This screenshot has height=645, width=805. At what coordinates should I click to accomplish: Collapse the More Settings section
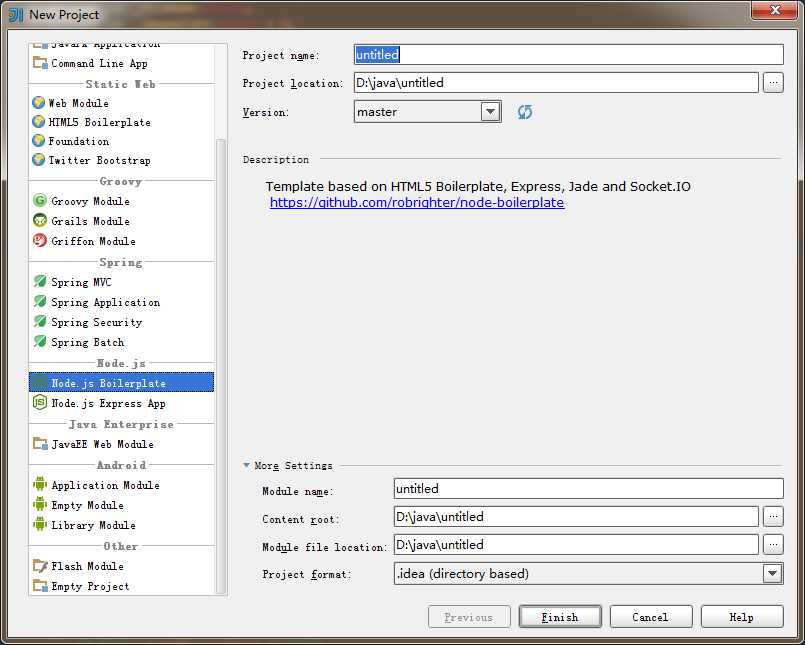click(247, 465)
